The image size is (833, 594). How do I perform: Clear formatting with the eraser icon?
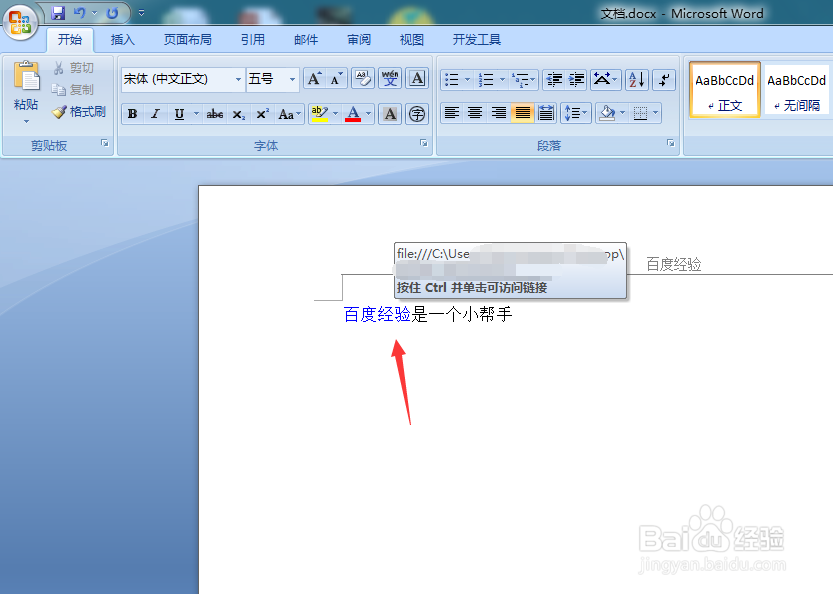tap(363, 79)
